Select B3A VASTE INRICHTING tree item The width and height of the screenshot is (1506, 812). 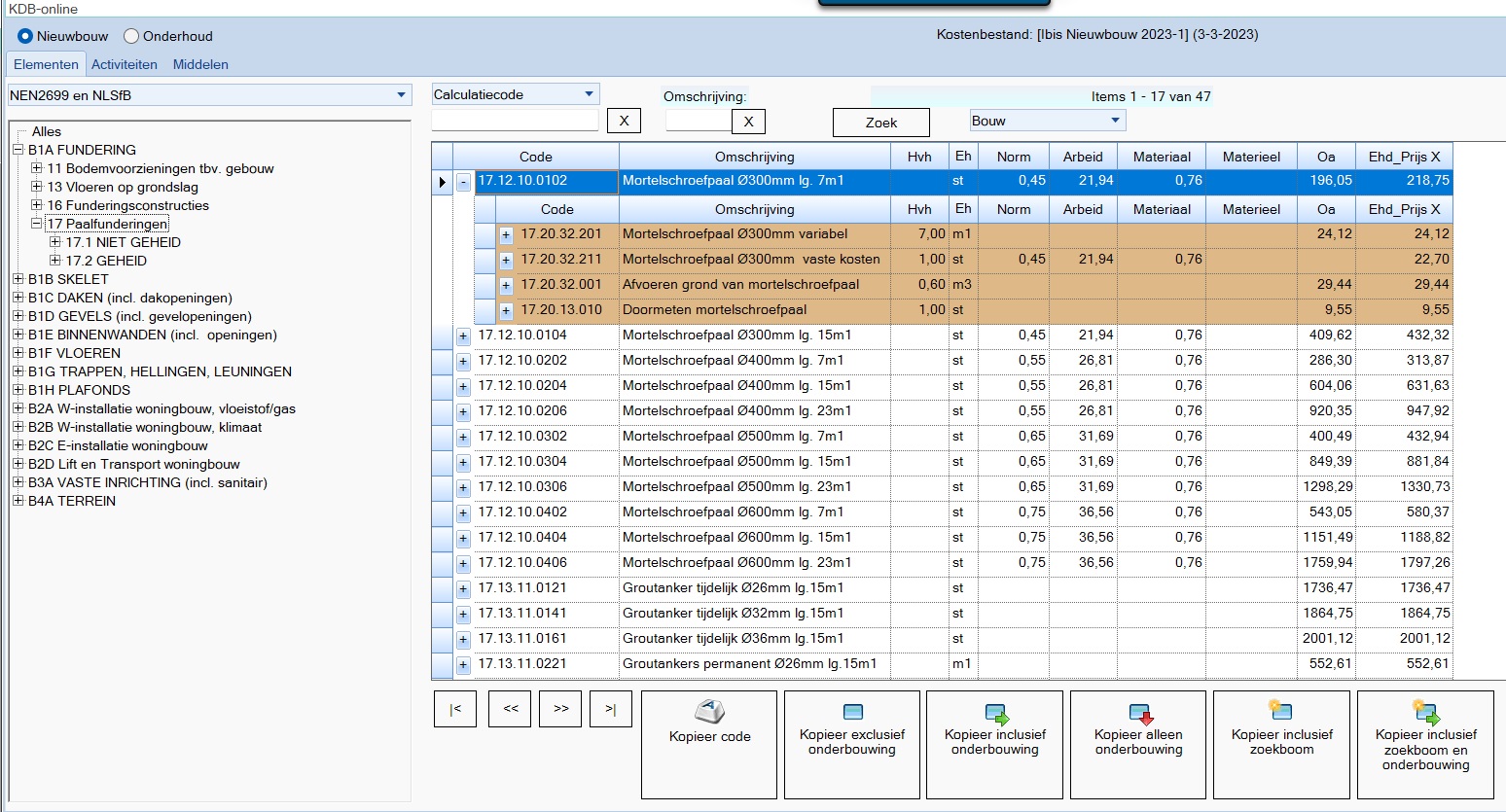pos(147,482)
